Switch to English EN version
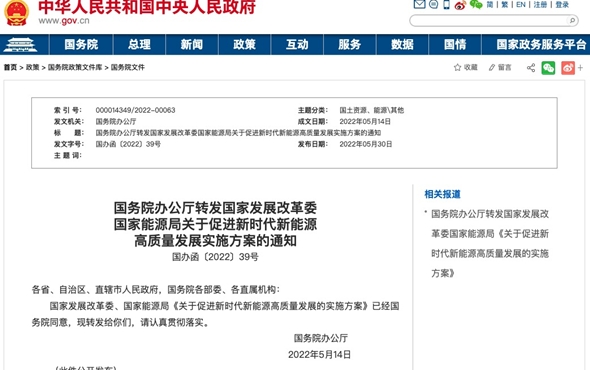This screenshot has width=590, height=370. [521, 5]
